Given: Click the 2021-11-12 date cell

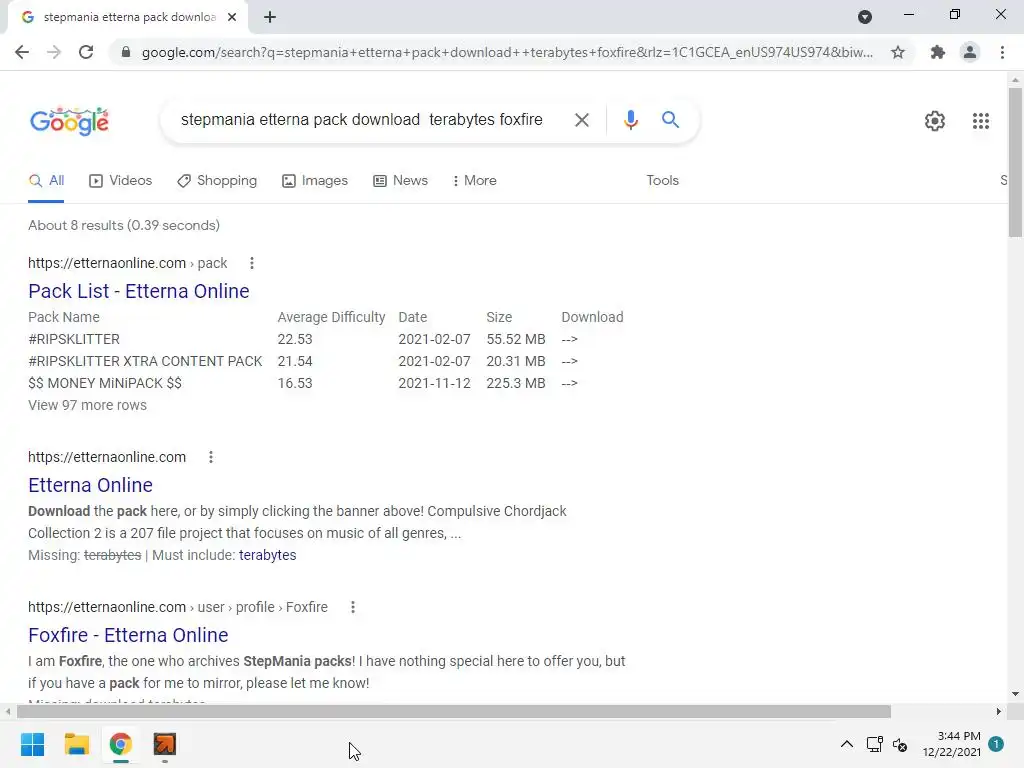Looking at the screenshot, I should click(434, 383).
